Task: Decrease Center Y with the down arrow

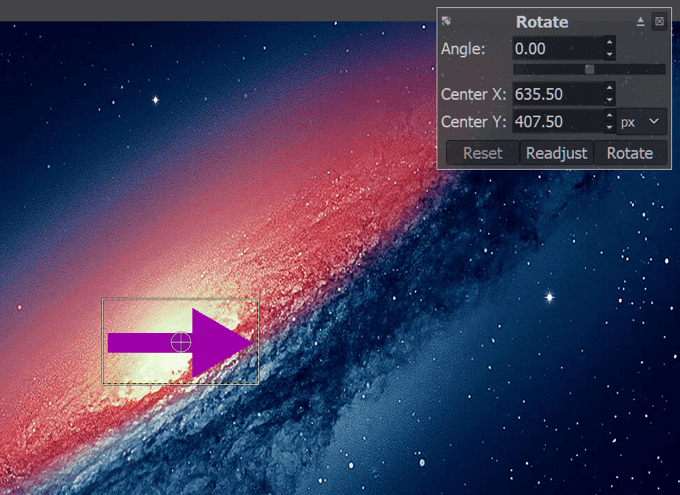Action: (609, 128)
